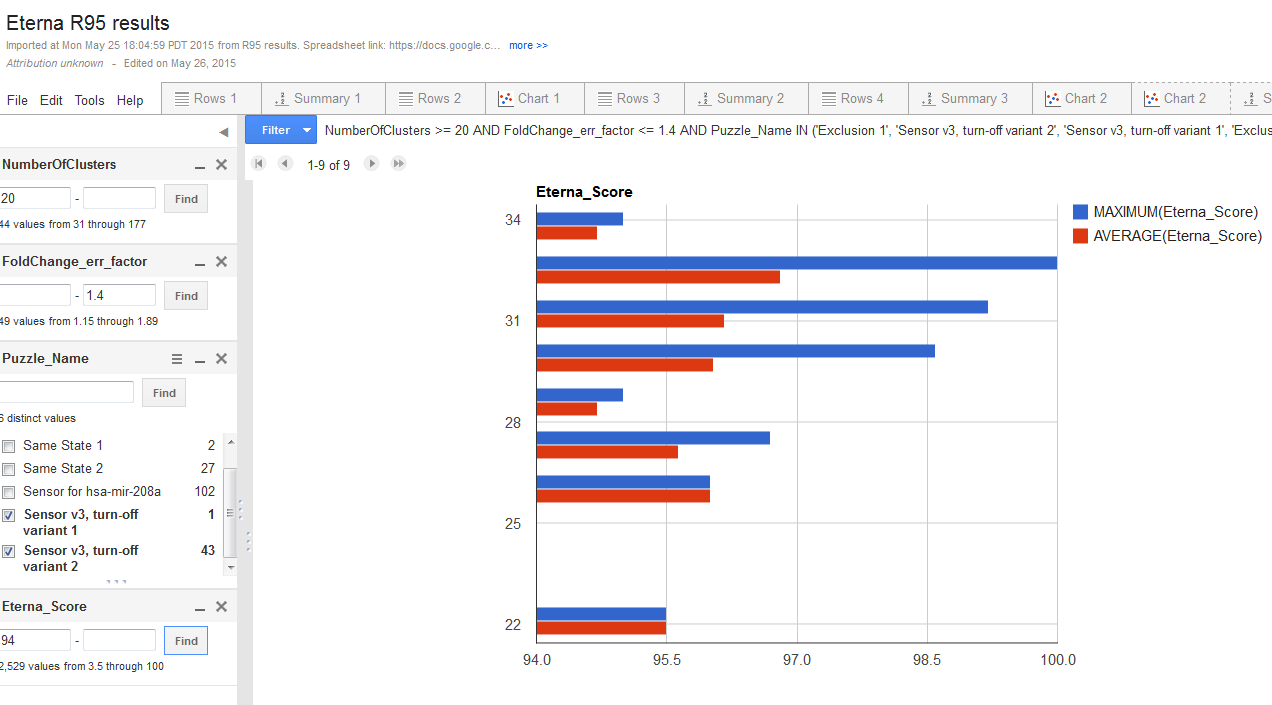Open the blue Filter dropdown arrow
Image resolution: width=1272 pixels, height=705 pixels.
[x=307, y=130]
